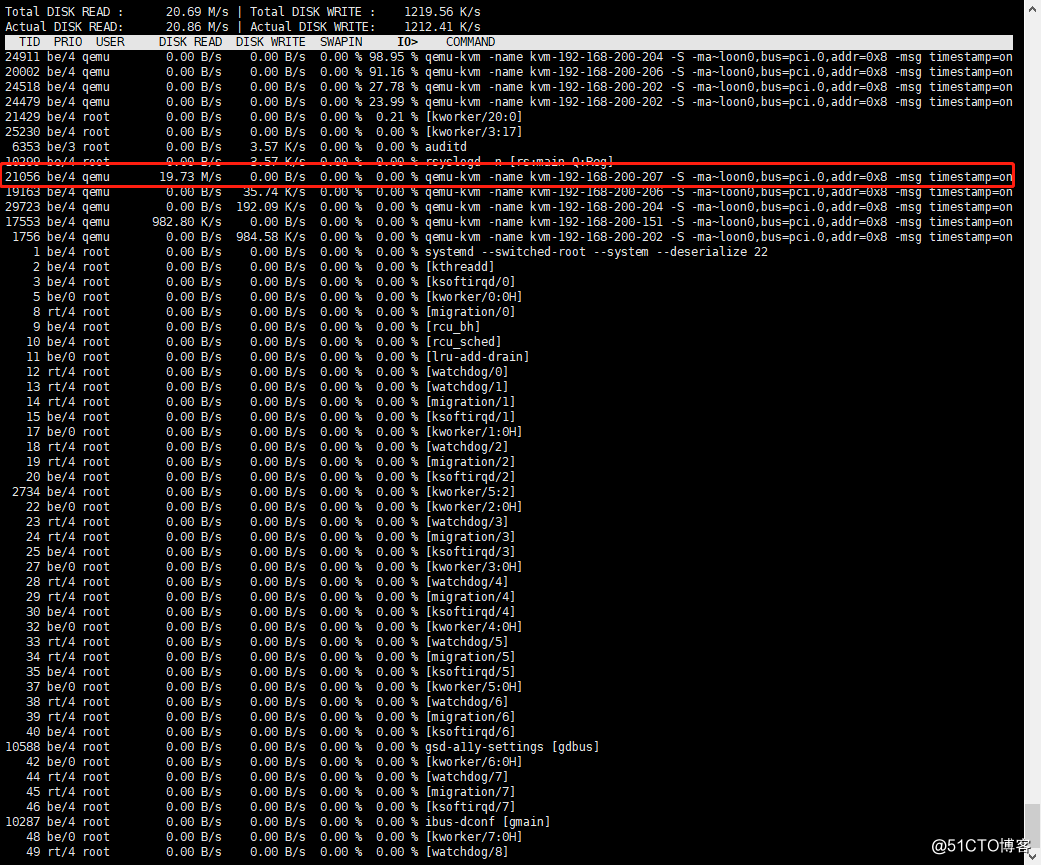Click the [migration/0] command
Image resolution: width=1041 pixels, height=865 pixels.
tap(471, 312)
